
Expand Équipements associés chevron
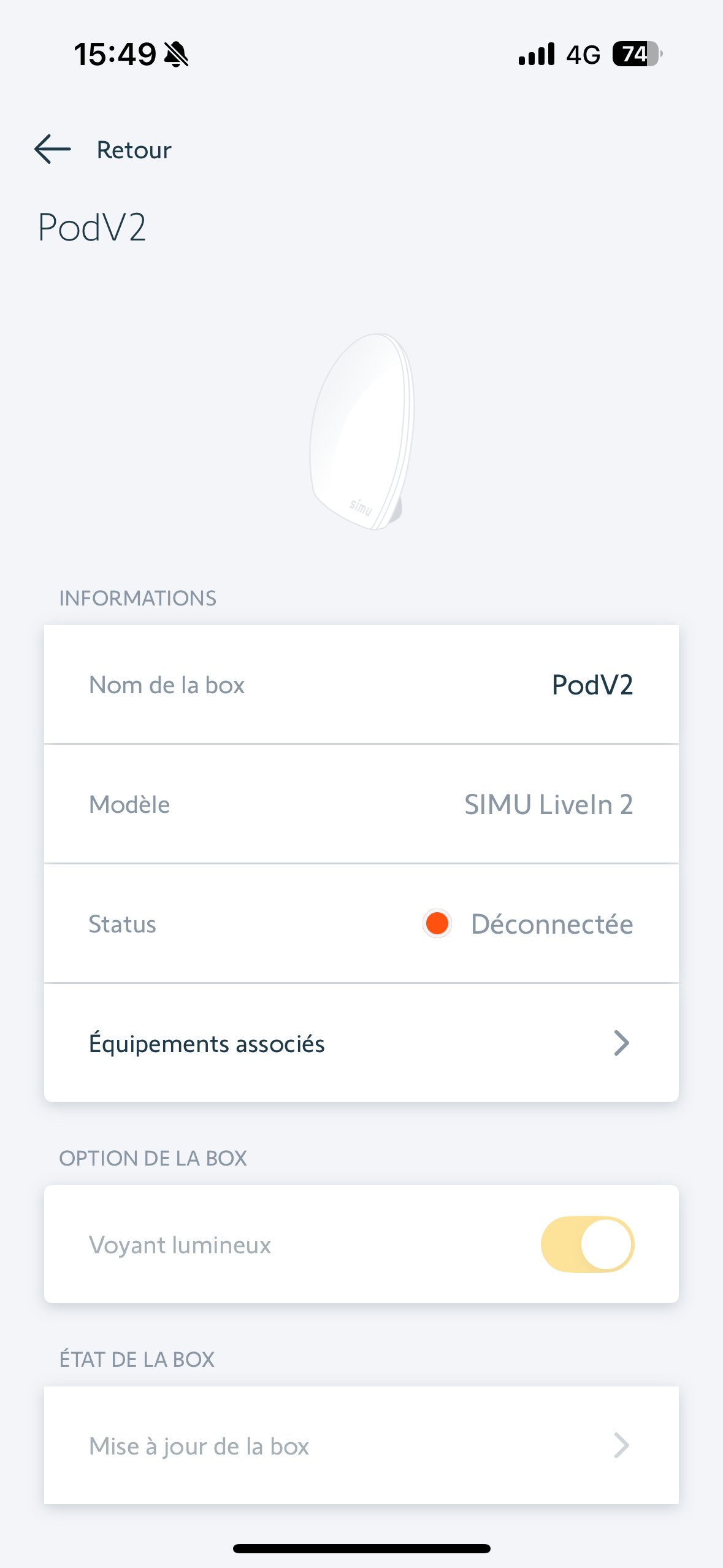click(621, 1043)
